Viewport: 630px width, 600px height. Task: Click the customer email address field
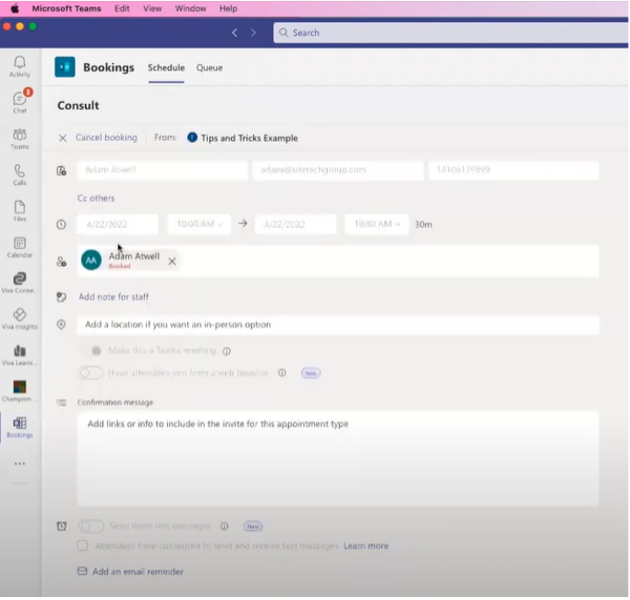(338, 170)
